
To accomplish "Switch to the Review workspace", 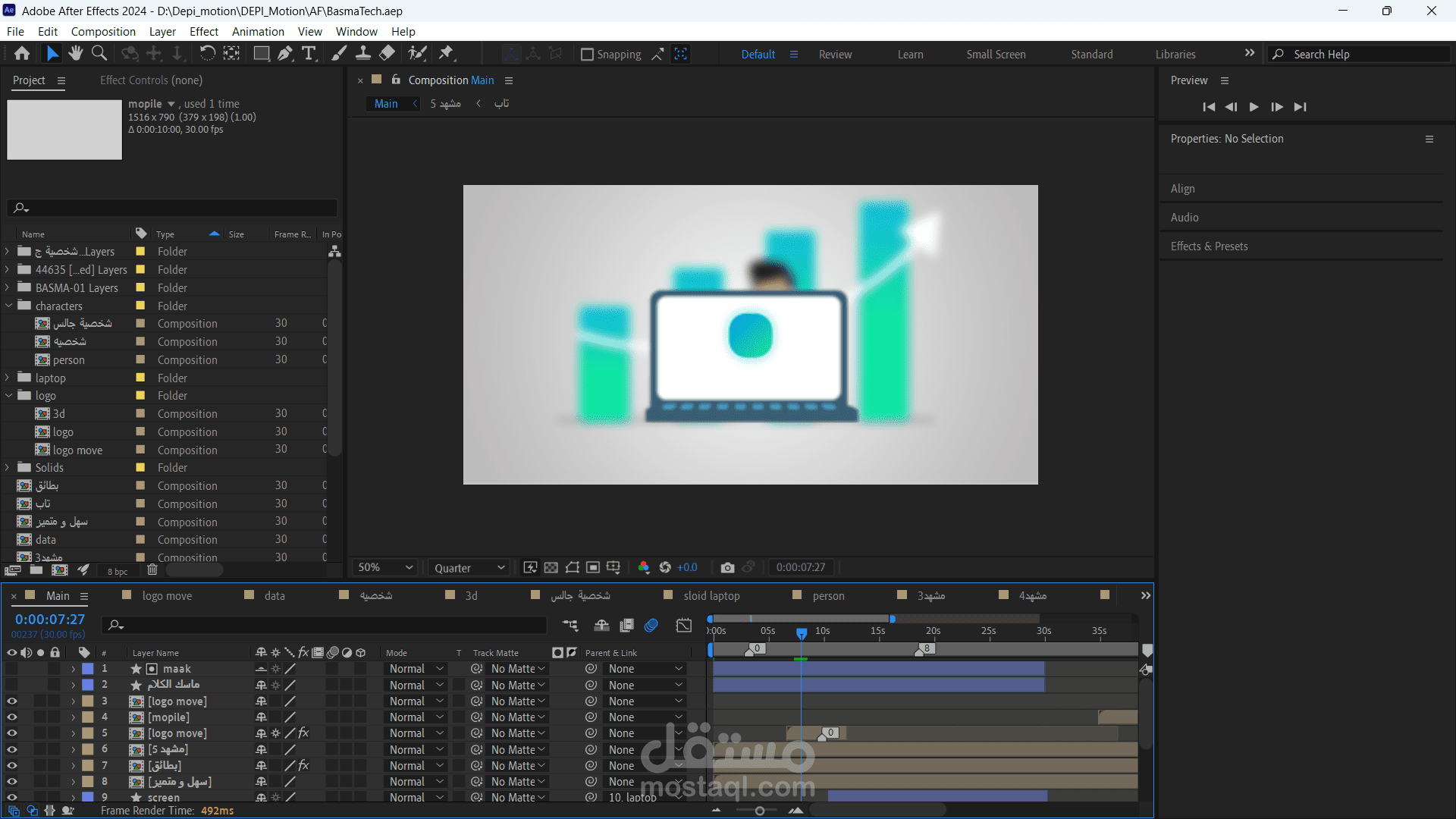I will (835, 55).
